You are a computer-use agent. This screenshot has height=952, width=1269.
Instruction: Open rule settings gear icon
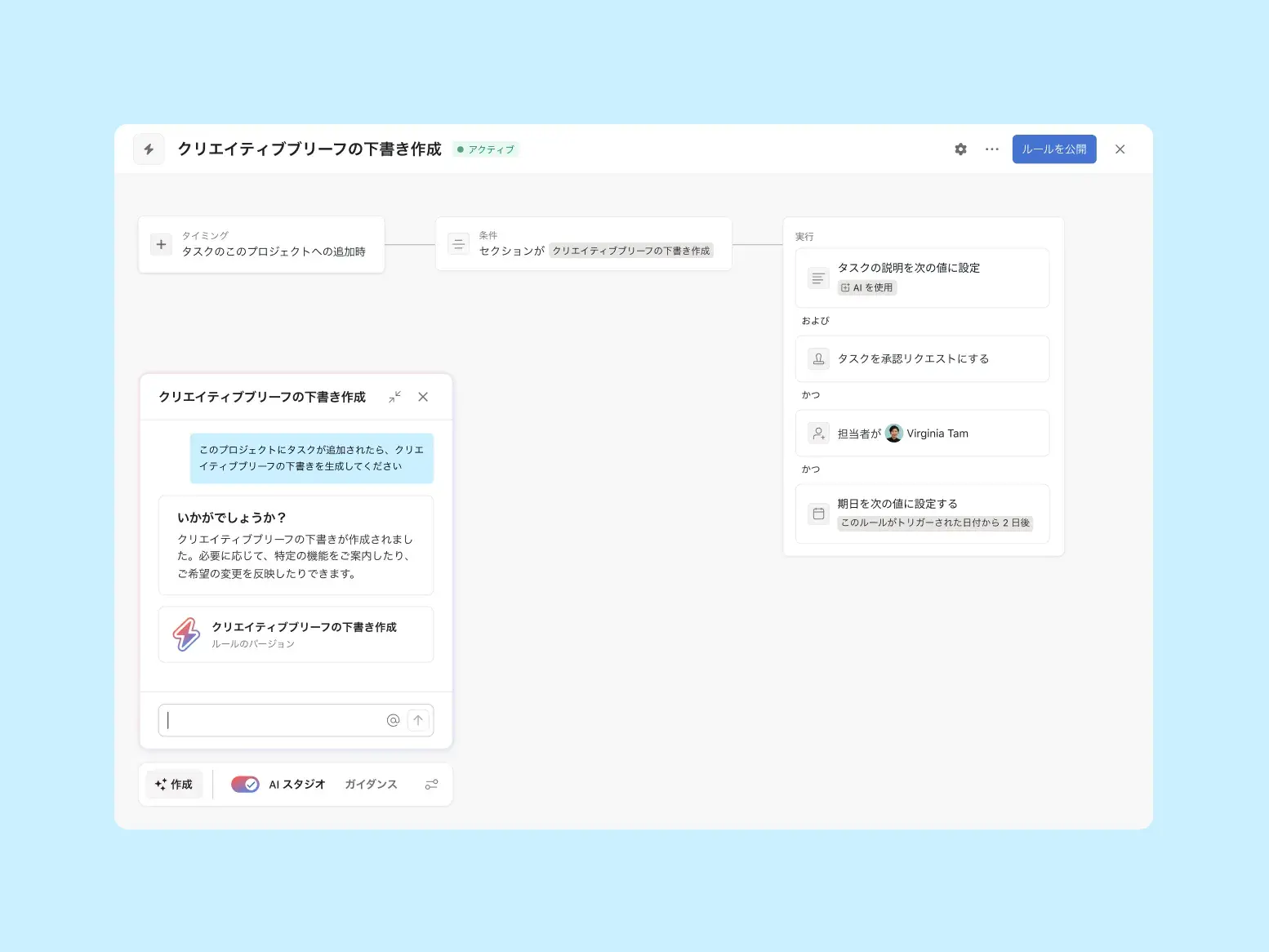point(960,149)
